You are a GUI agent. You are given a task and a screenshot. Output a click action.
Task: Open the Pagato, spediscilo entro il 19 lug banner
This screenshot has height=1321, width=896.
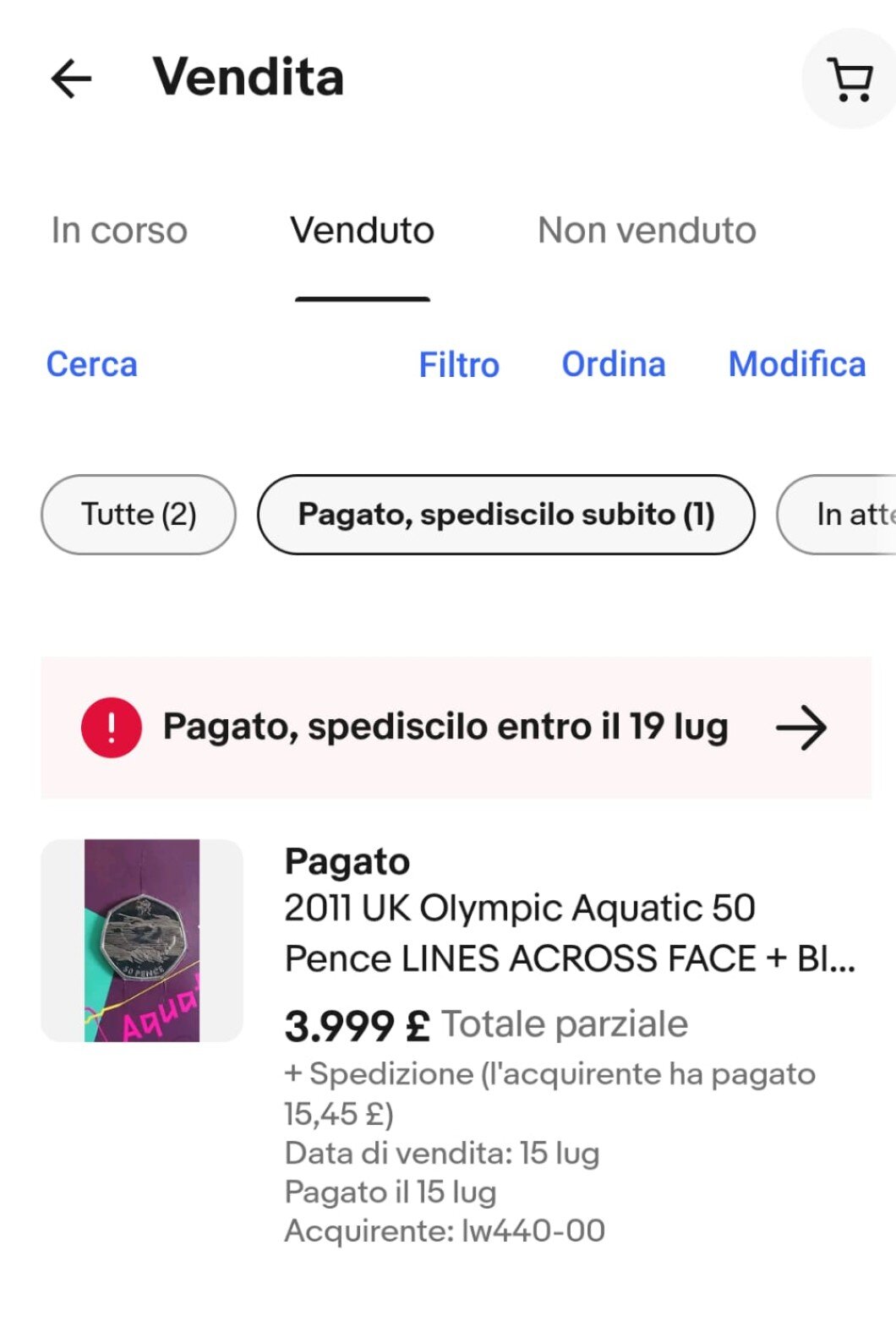coord(445,728)
